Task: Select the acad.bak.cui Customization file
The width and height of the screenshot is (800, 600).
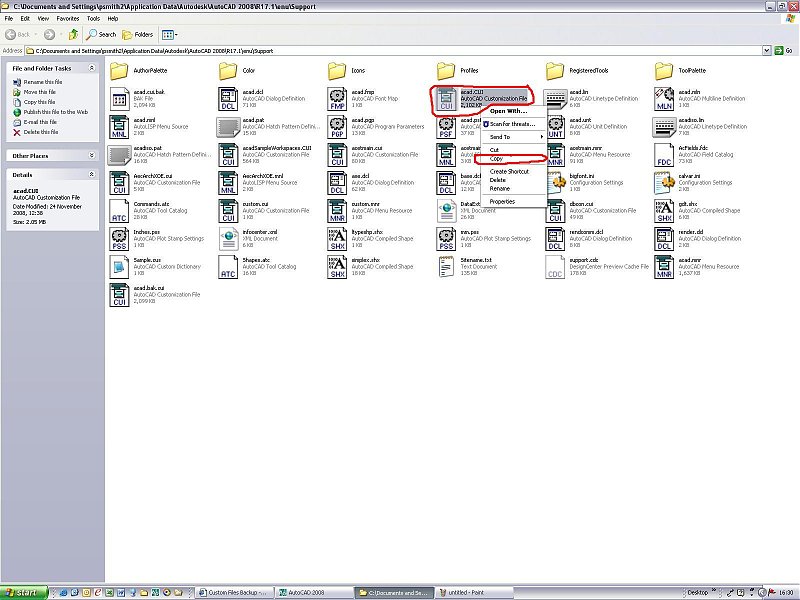Action: 155,295
